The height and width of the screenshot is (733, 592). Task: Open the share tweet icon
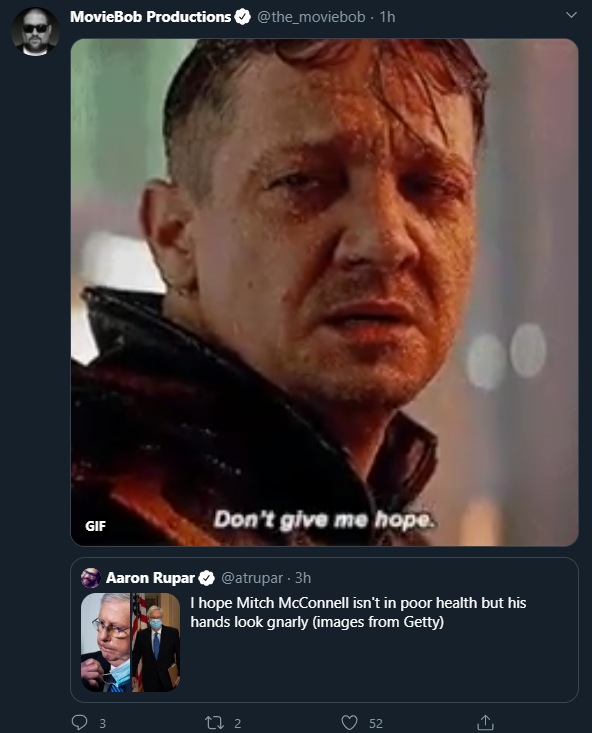tap(485, 722)
